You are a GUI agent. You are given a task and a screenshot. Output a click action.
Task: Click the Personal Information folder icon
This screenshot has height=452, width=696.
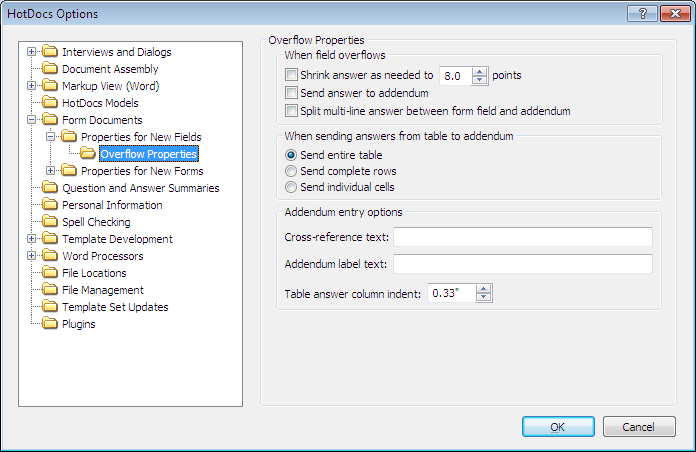point(50,205)
